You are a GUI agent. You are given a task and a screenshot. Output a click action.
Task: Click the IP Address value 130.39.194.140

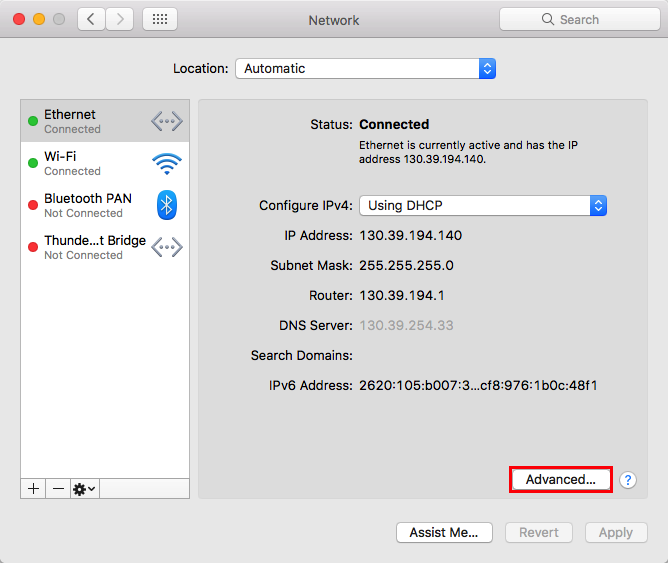click(411, 236)
